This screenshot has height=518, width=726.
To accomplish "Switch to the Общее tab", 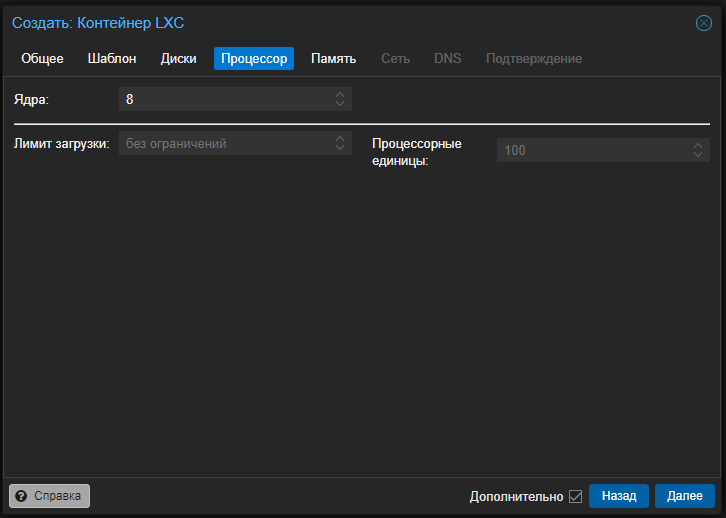I will pyautogui.click(x=42, y=58).
